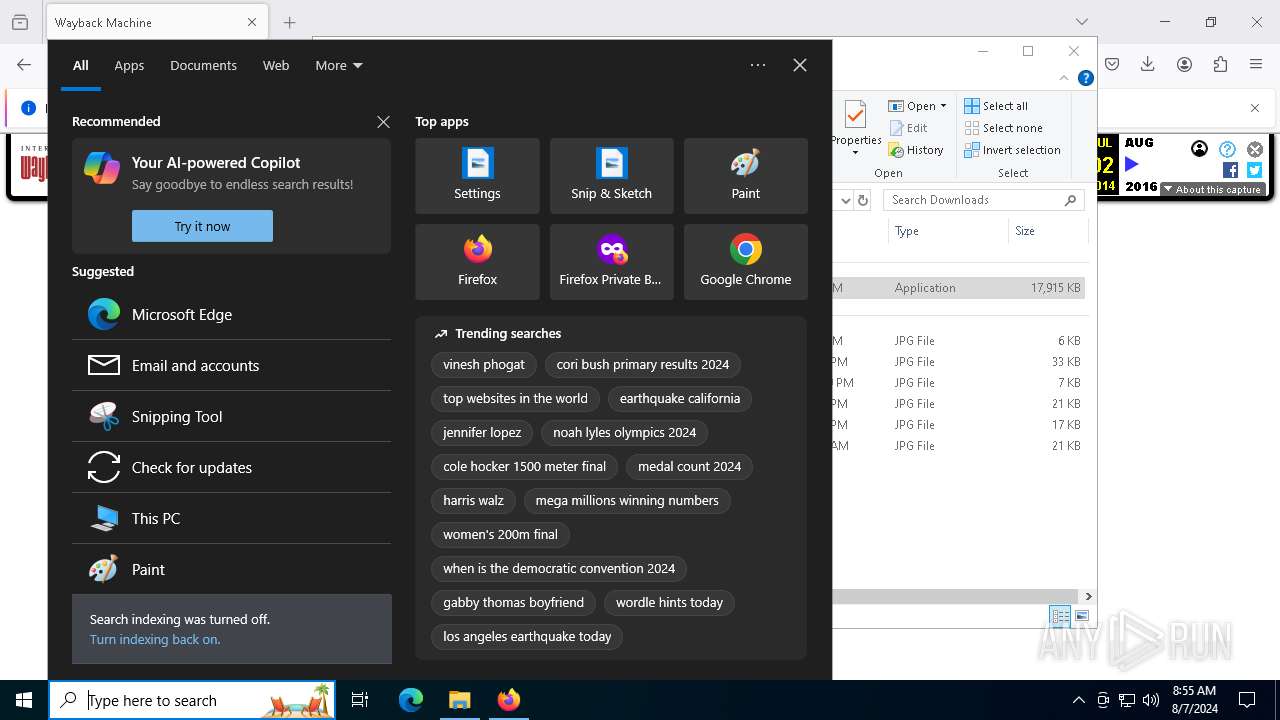Image resolution: width=1280 pixels, height=720 pixels.
Task: Click Try it now Copilot button
Action: tap(202, 226)
